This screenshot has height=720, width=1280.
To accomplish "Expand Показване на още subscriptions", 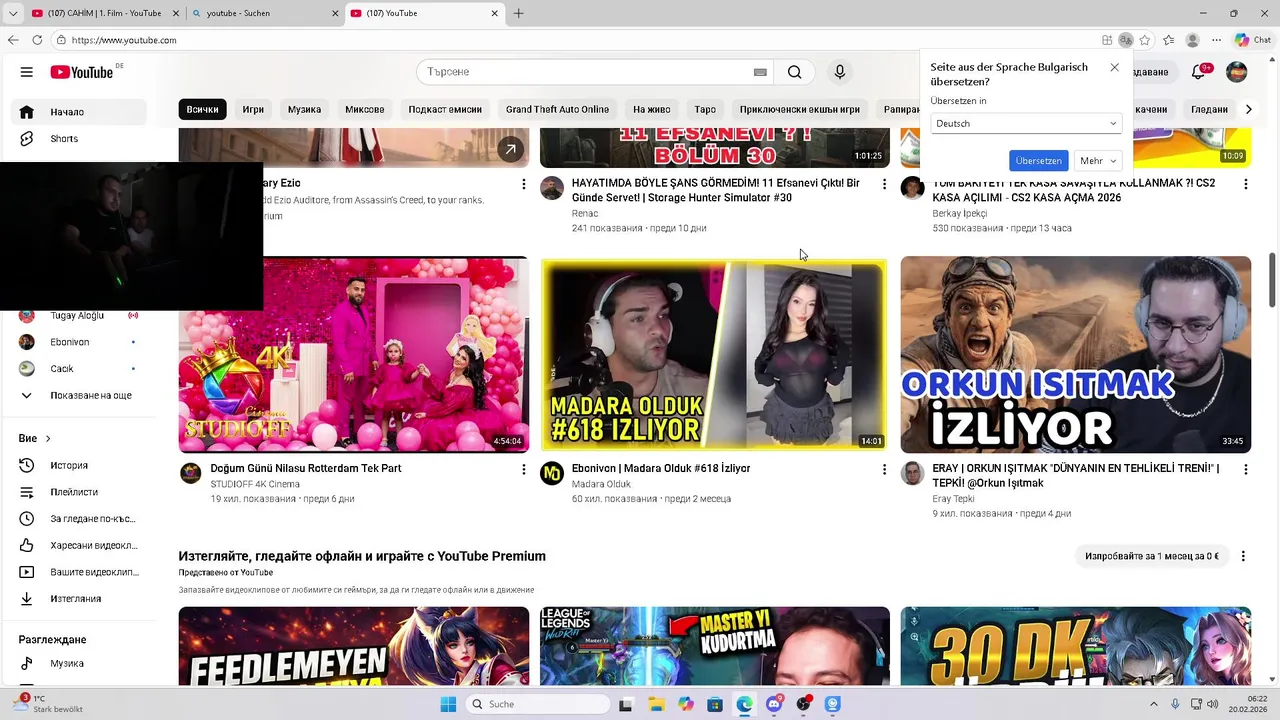I will tap(78, 396).
